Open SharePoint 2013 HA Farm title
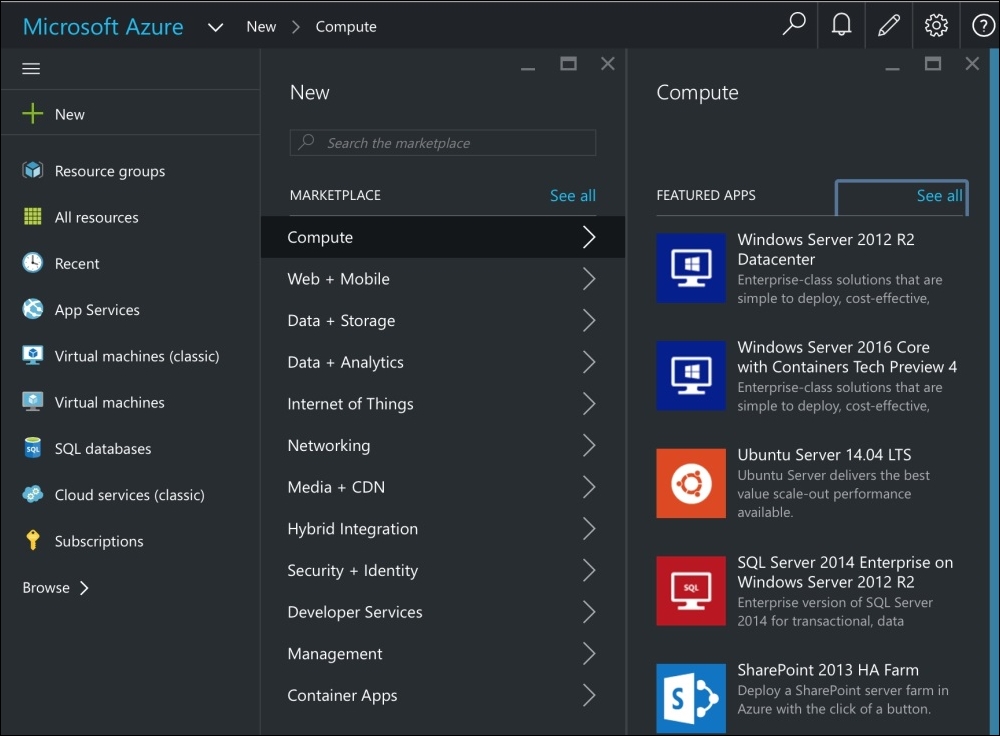The width and height of the screenshot is (1000, 736). tap(828, 670)
